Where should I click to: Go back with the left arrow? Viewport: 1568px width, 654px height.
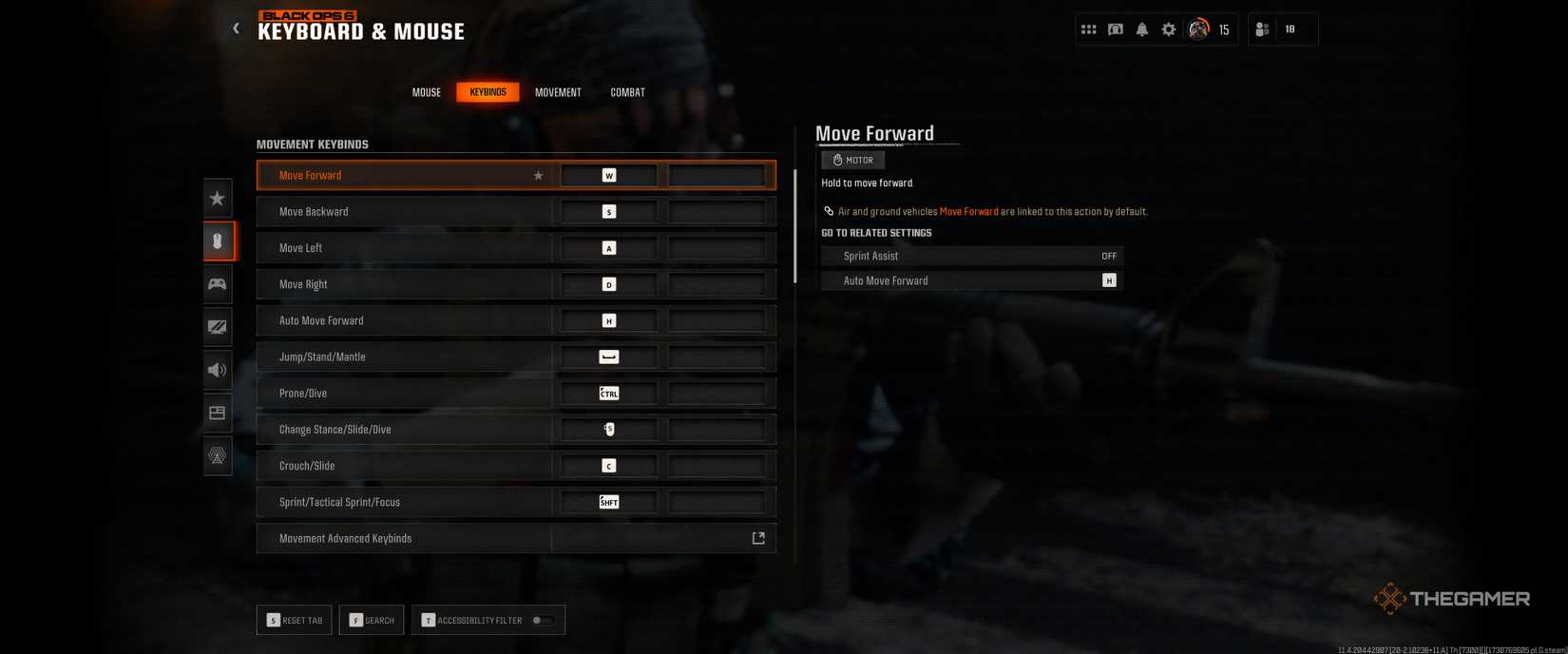pos(236,29)
